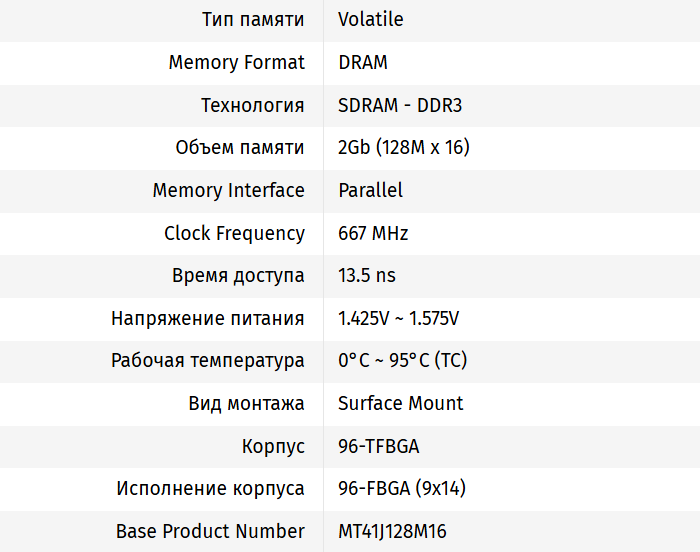Click the "Memory Interface" label
700x552 pixels.
point(228,190)
